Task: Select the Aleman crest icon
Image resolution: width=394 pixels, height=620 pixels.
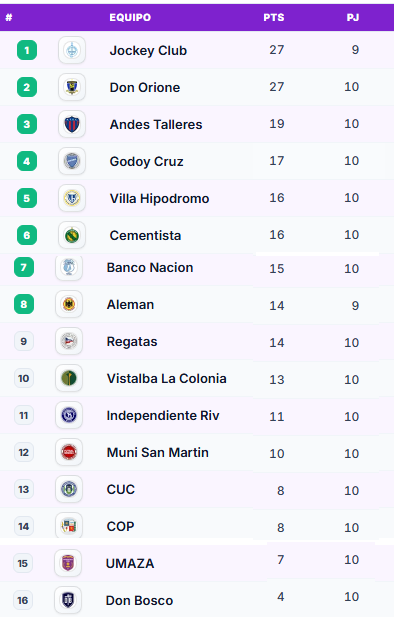Action: pyautogui.click(x=69, y=304)
